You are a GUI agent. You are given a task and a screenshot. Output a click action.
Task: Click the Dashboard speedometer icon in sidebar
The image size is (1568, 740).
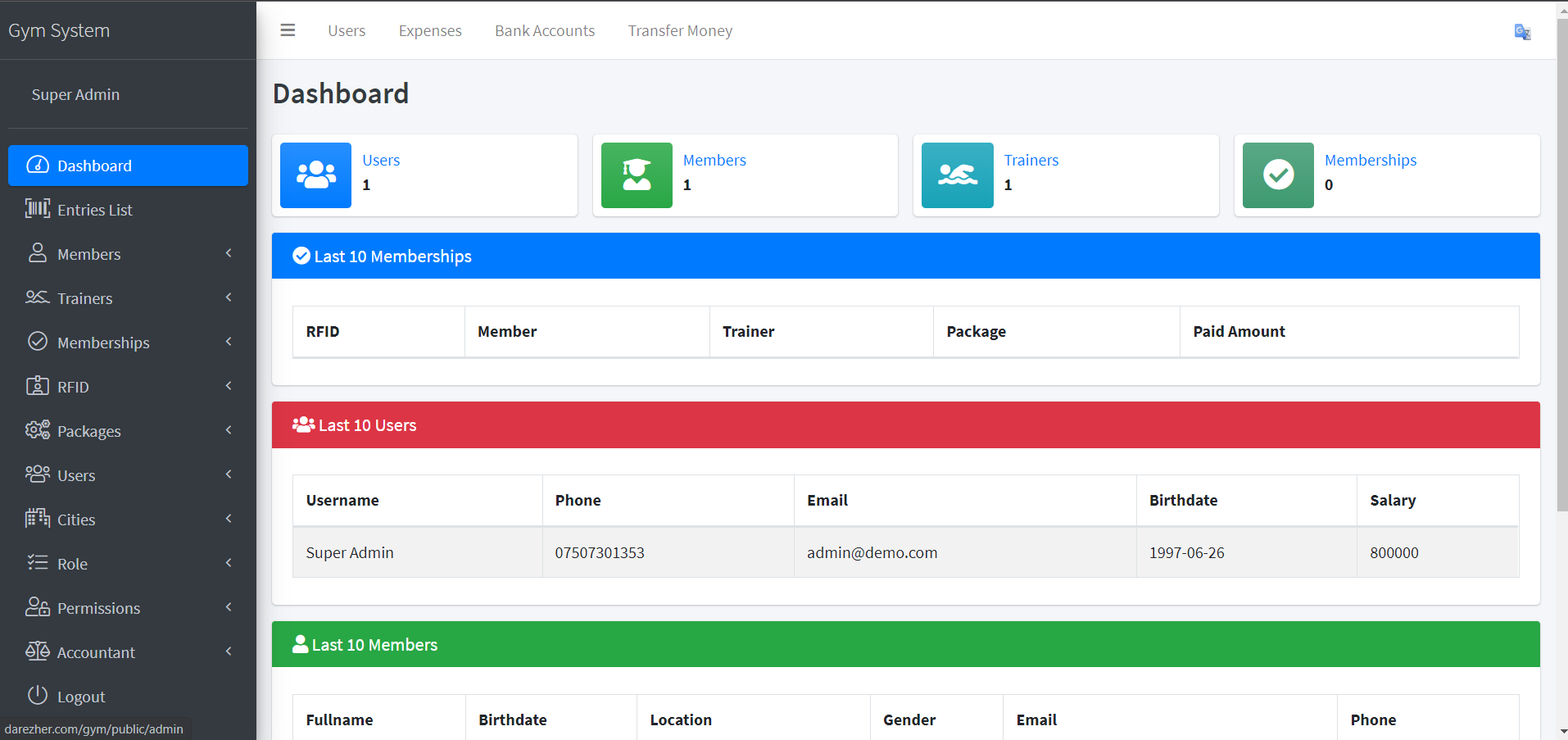38,165
